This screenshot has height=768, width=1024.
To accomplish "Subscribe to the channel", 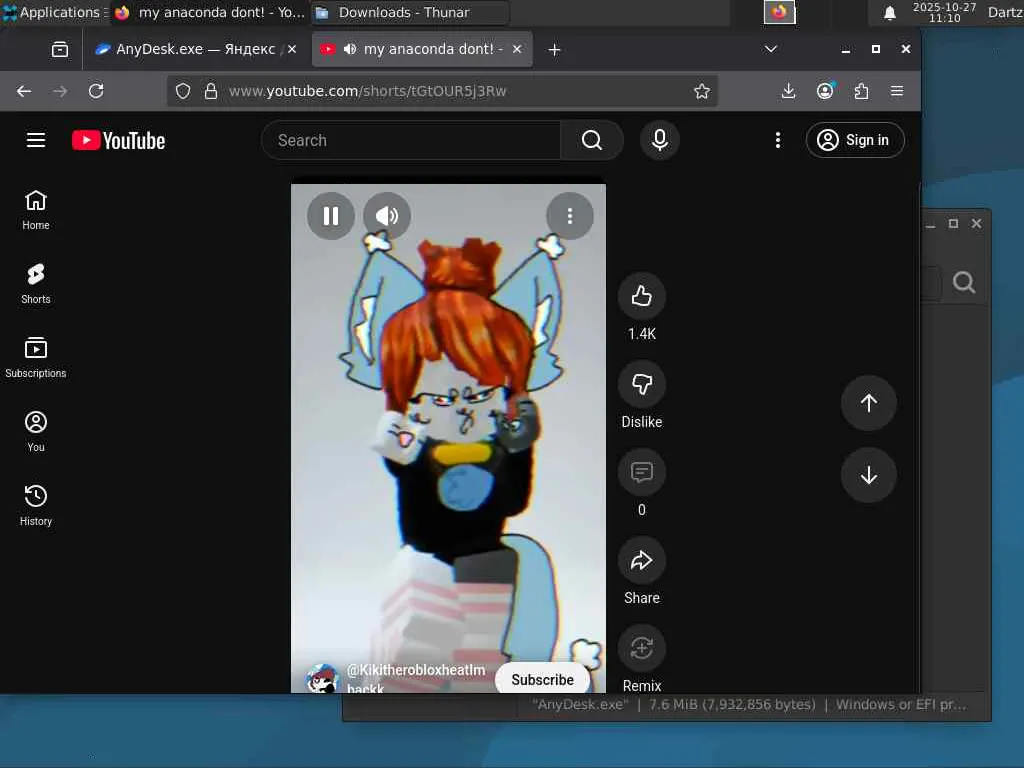I will (542, 679).
